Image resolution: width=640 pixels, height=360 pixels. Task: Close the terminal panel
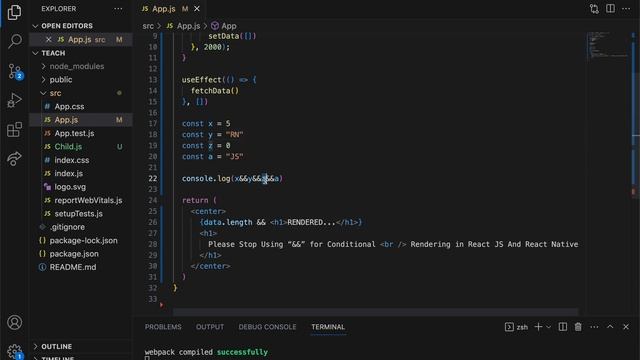(x=626, y=327)
